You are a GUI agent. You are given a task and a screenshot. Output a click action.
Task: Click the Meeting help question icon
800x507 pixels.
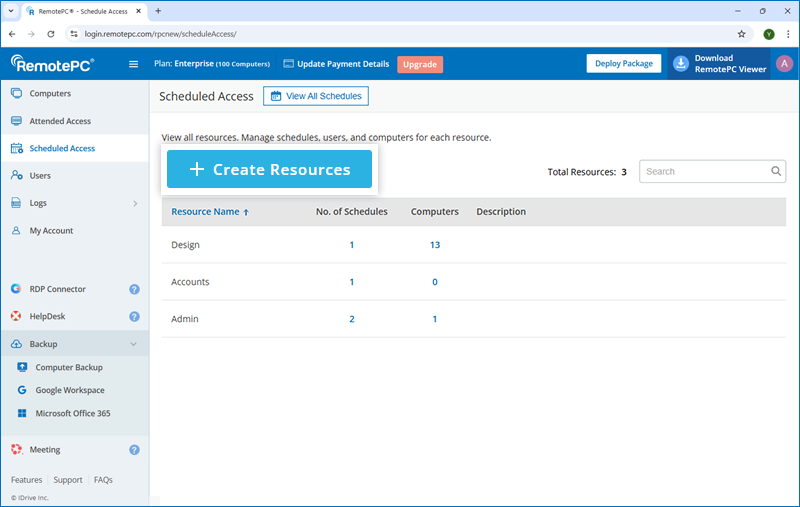134,450
